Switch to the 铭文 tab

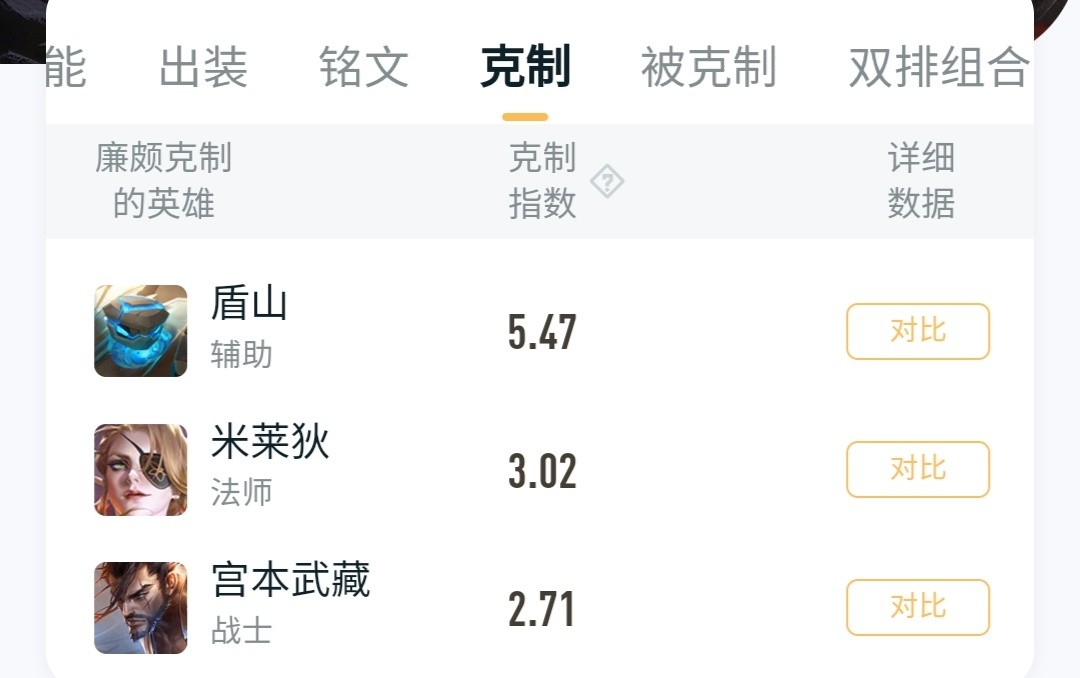pyautogui.click(x=364, y=67)
